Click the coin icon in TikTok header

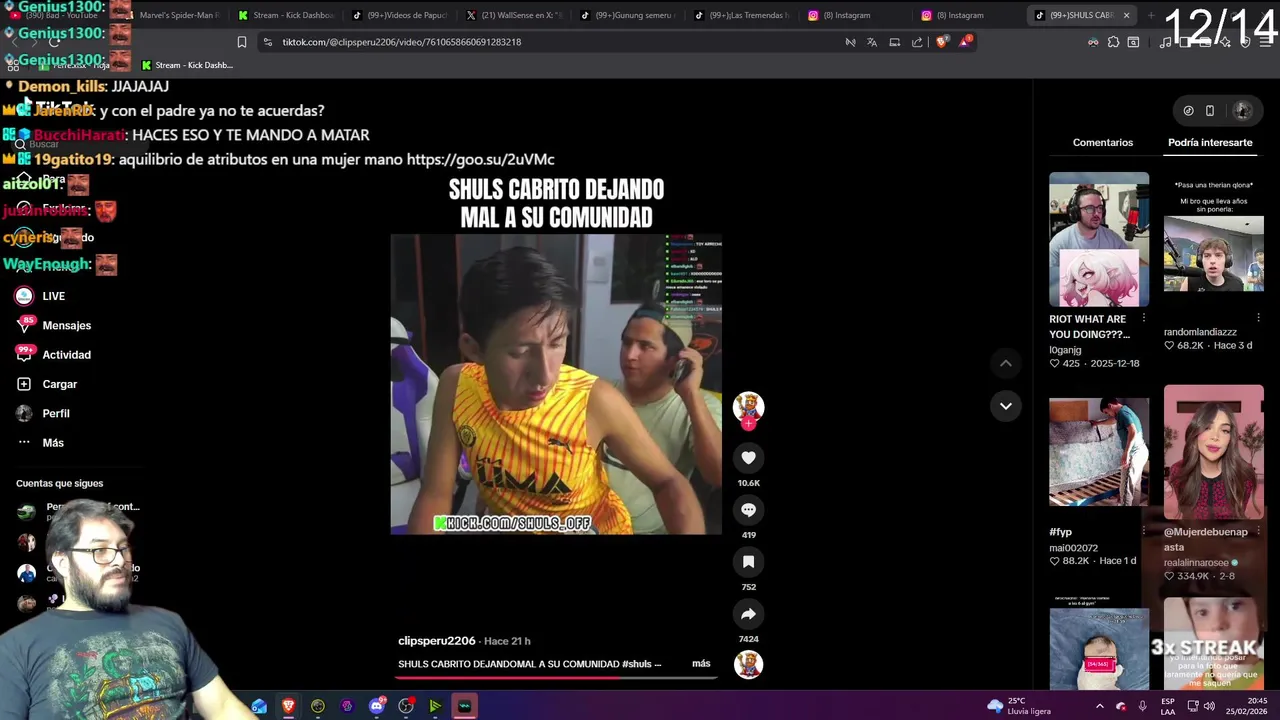coord(1188,110)
